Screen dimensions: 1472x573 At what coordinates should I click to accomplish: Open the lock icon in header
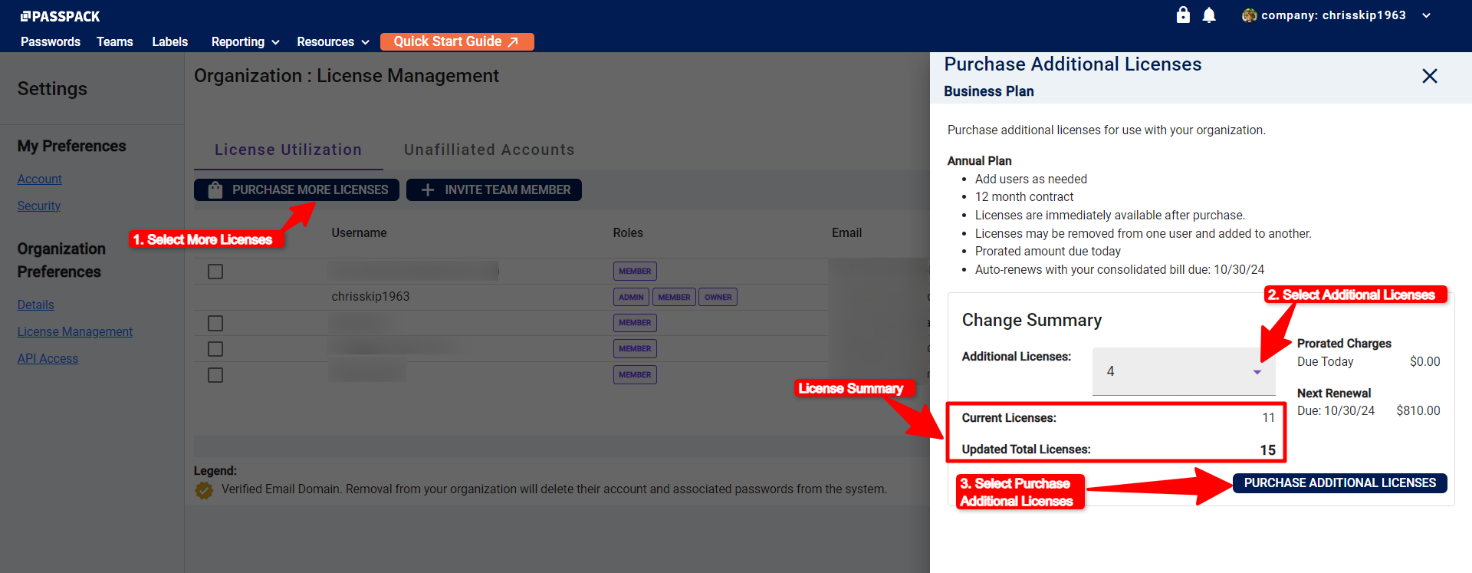pos(1183,15)
